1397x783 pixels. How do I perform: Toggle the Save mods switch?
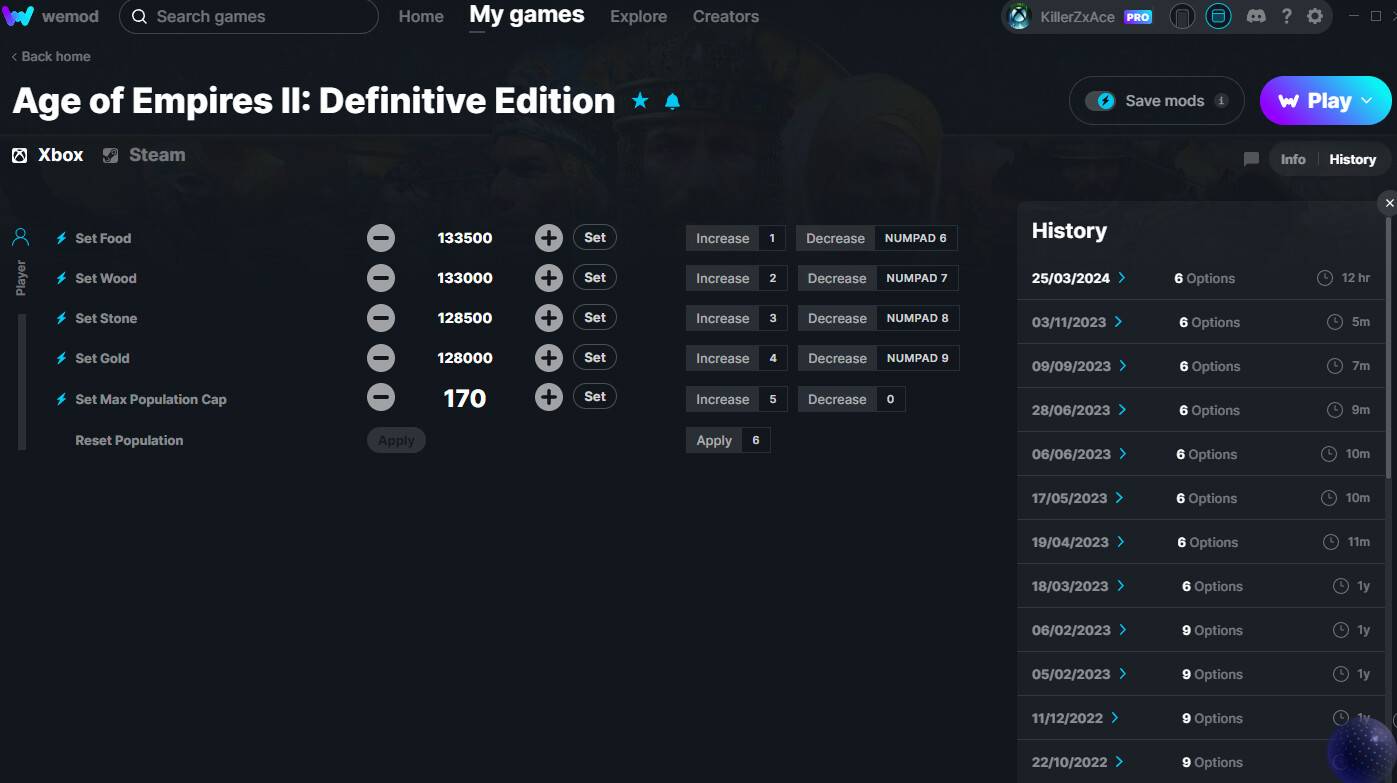(1101, 101)
